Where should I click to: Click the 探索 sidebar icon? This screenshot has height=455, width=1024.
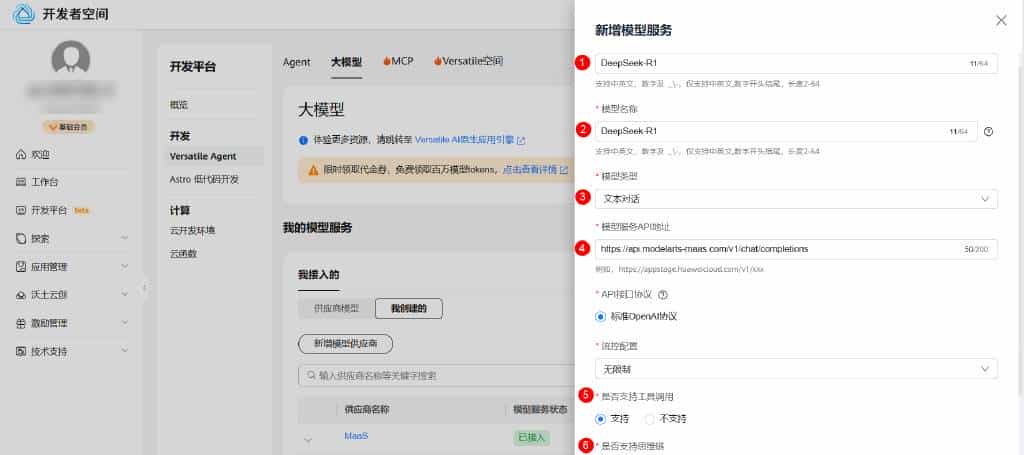coord(20,239)
